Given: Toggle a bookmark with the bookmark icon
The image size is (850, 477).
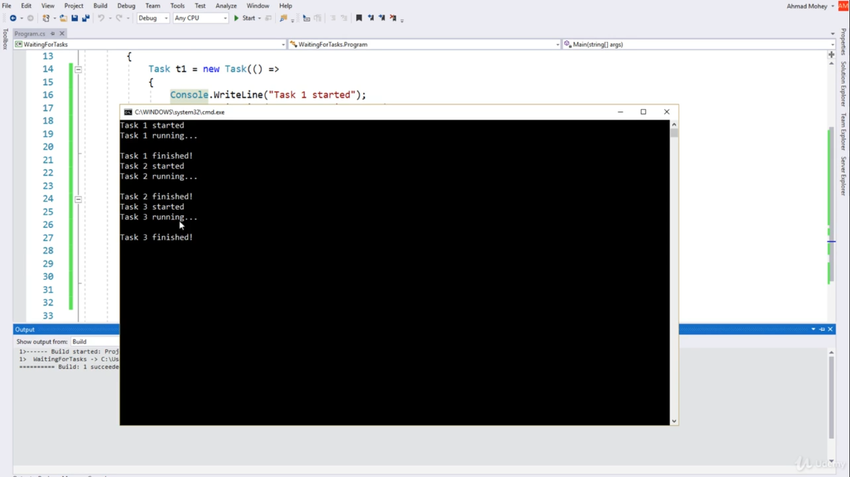Looking at the screenshot, I should click(x=359, y=18).
